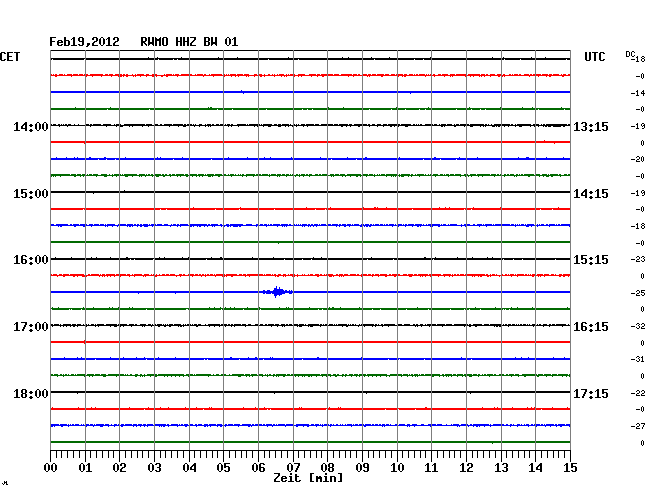650x494 pixels.
Task: Click minute tick label '15'
Action: 570,468
